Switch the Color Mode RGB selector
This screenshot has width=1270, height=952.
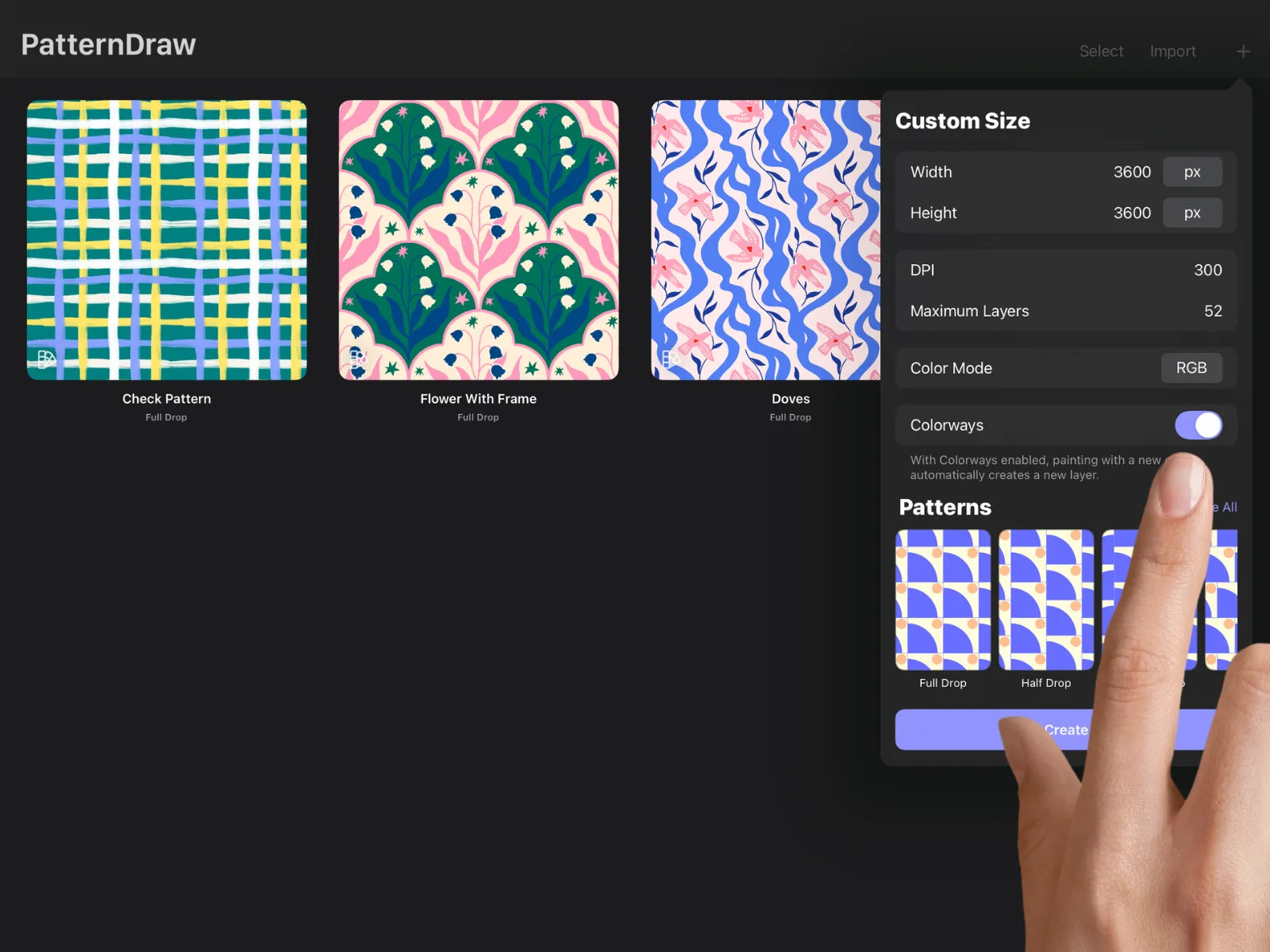pyautogui.click(x=1191, y=368)
